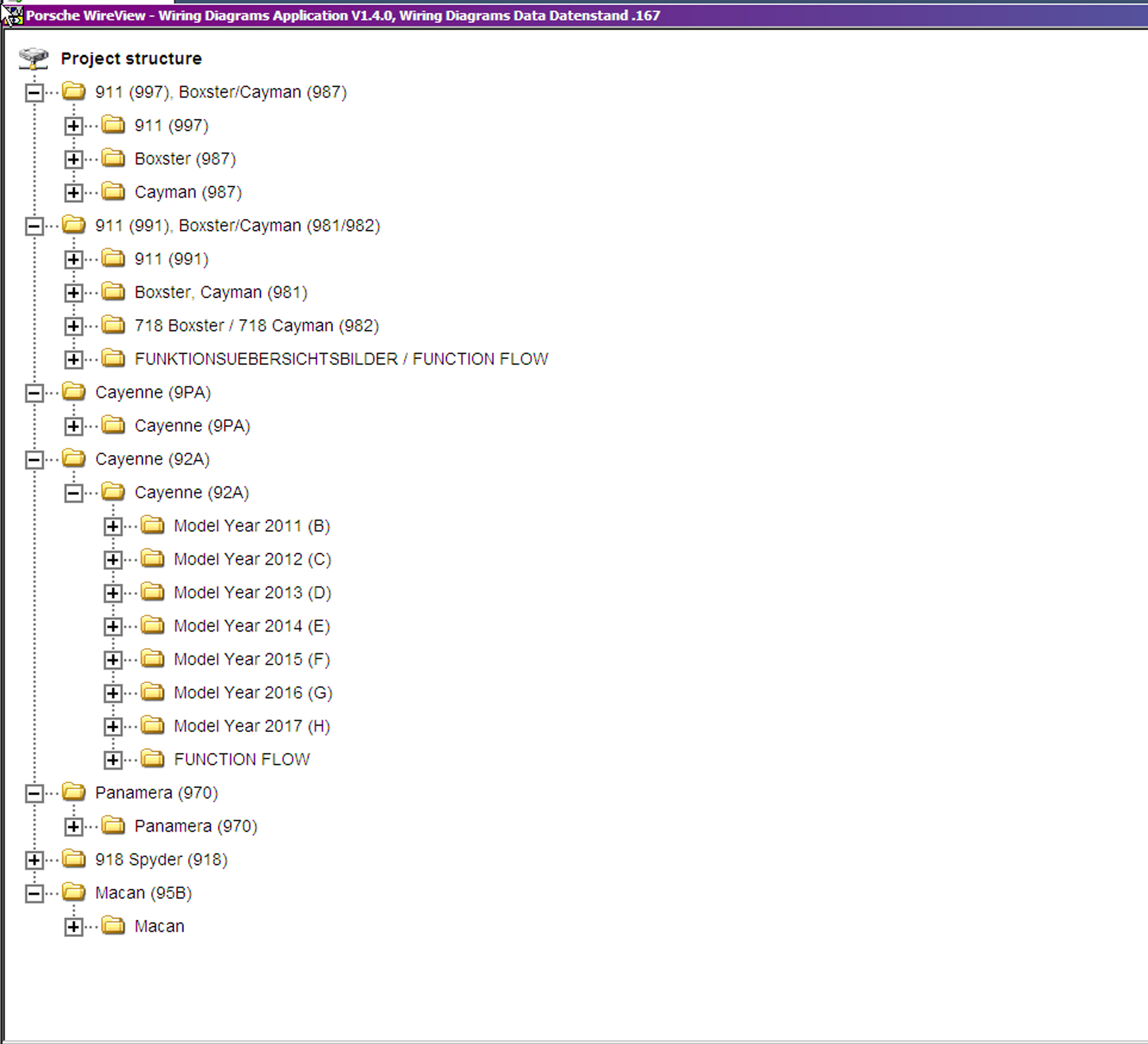
Task: Select the Boxster, Cayman (981) entry
Action: (221, 292)
